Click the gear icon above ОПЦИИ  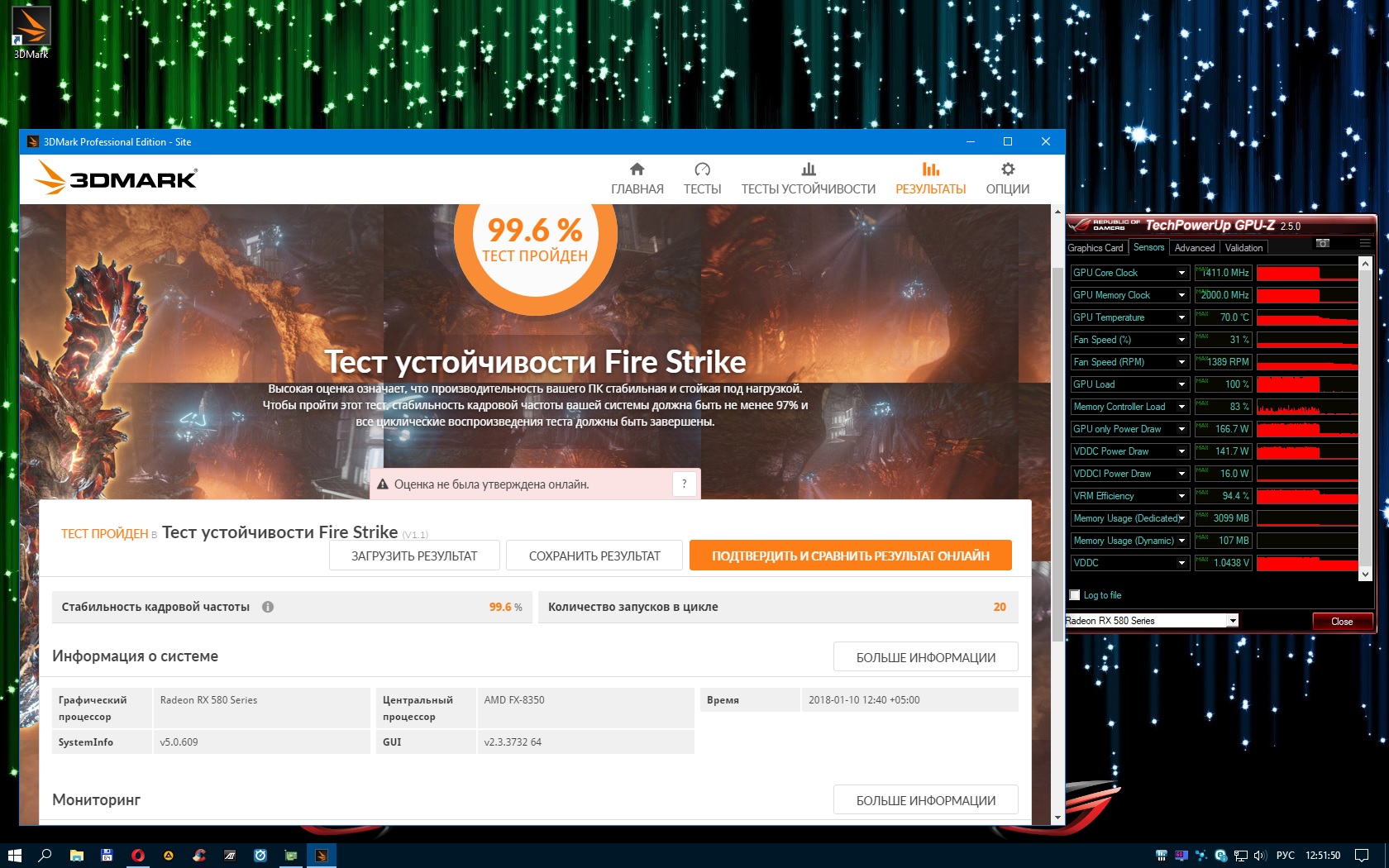pos(1008,169)
